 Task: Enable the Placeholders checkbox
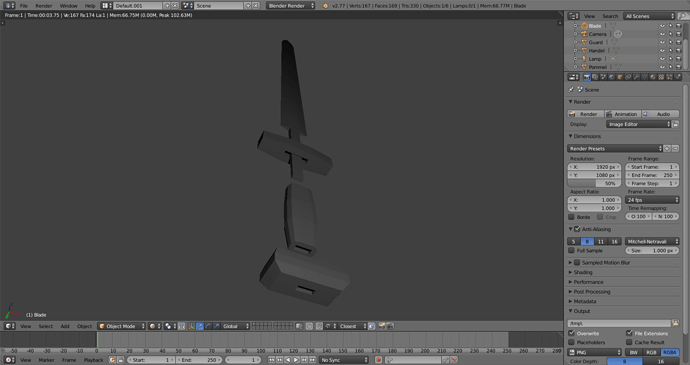[x=571, y=342]
